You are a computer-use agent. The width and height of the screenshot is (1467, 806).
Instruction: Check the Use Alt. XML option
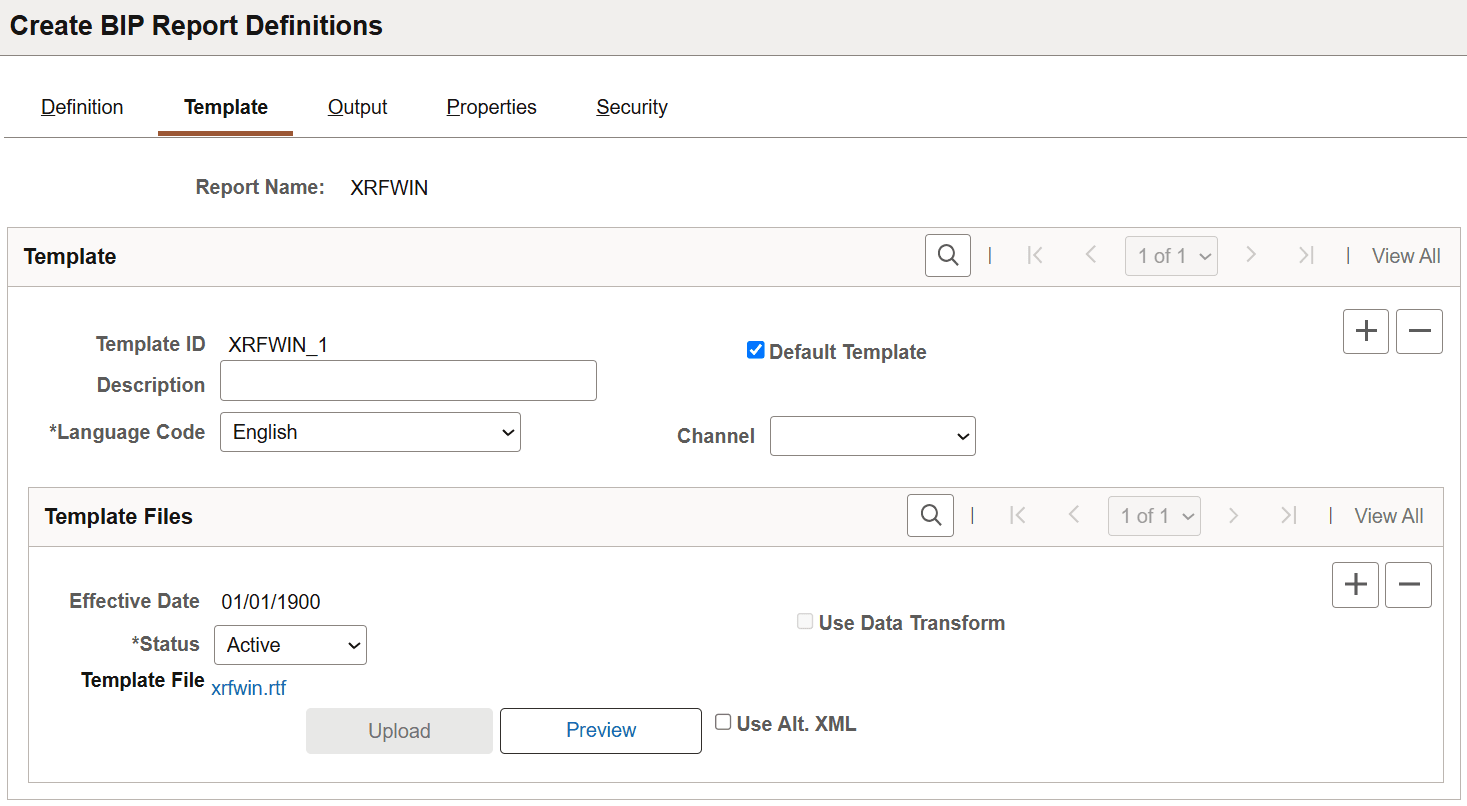(723, 722)
